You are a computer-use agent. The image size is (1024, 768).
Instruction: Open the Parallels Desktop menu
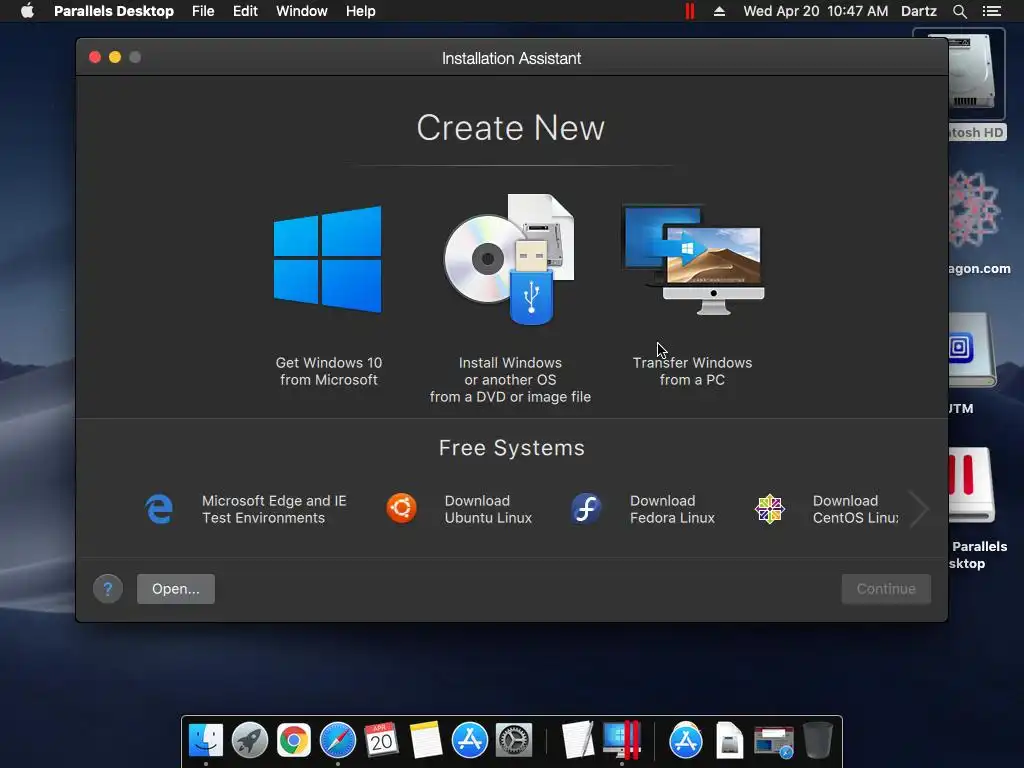pyautogui.click(x=114, y=11)
